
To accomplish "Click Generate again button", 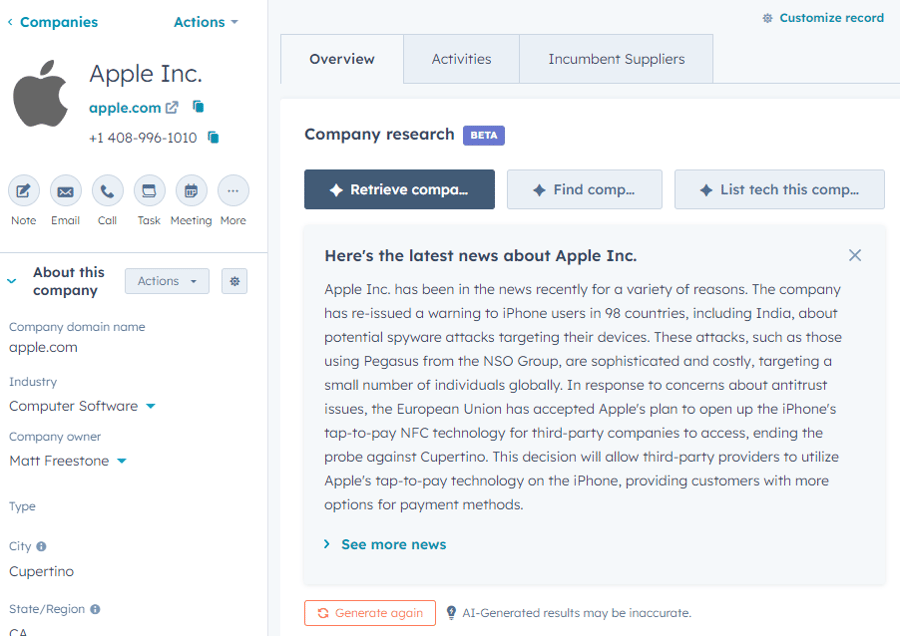I will point(370,613).
